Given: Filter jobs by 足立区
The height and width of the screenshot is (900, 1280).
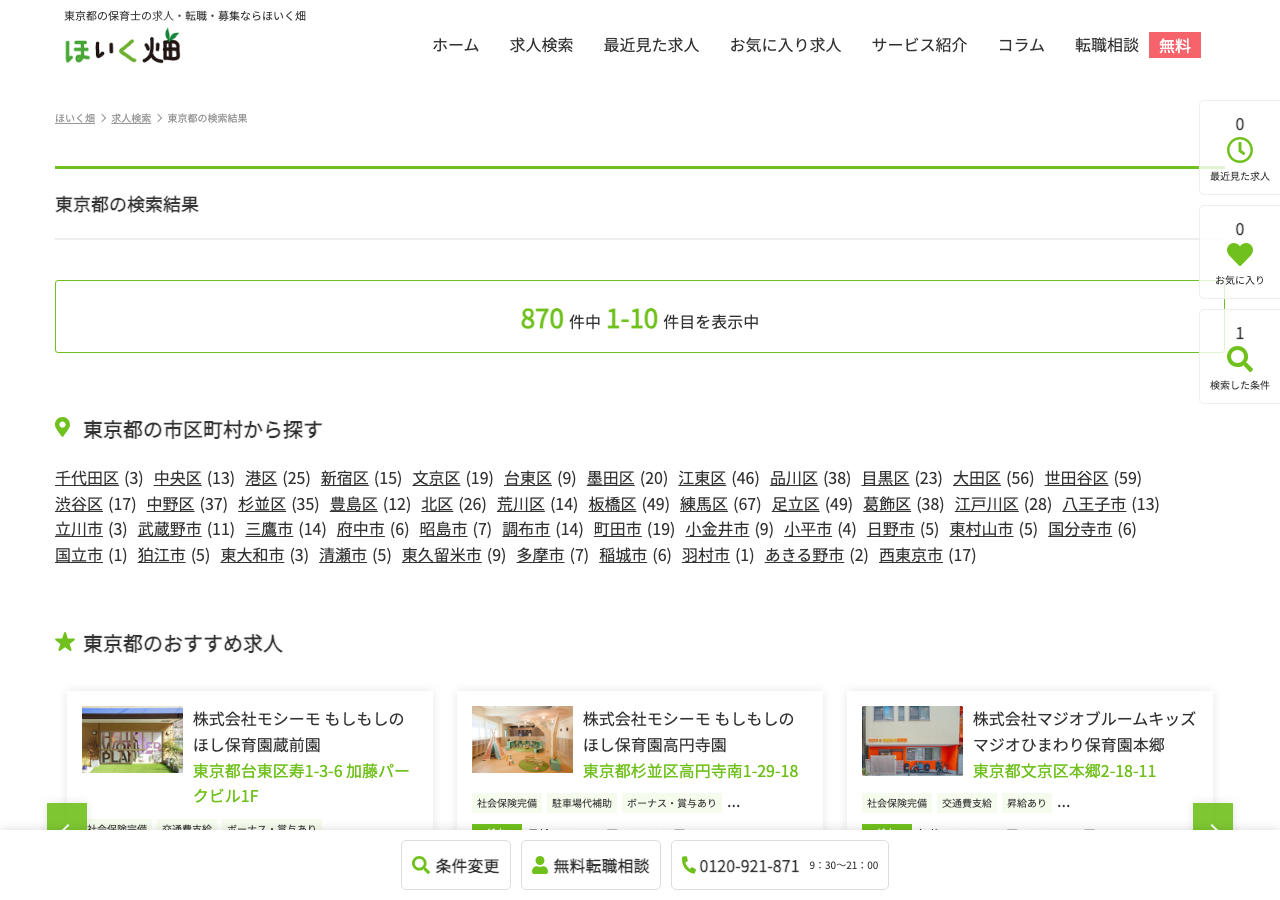Looking at the screenshot, I should [x=796, y=504].
